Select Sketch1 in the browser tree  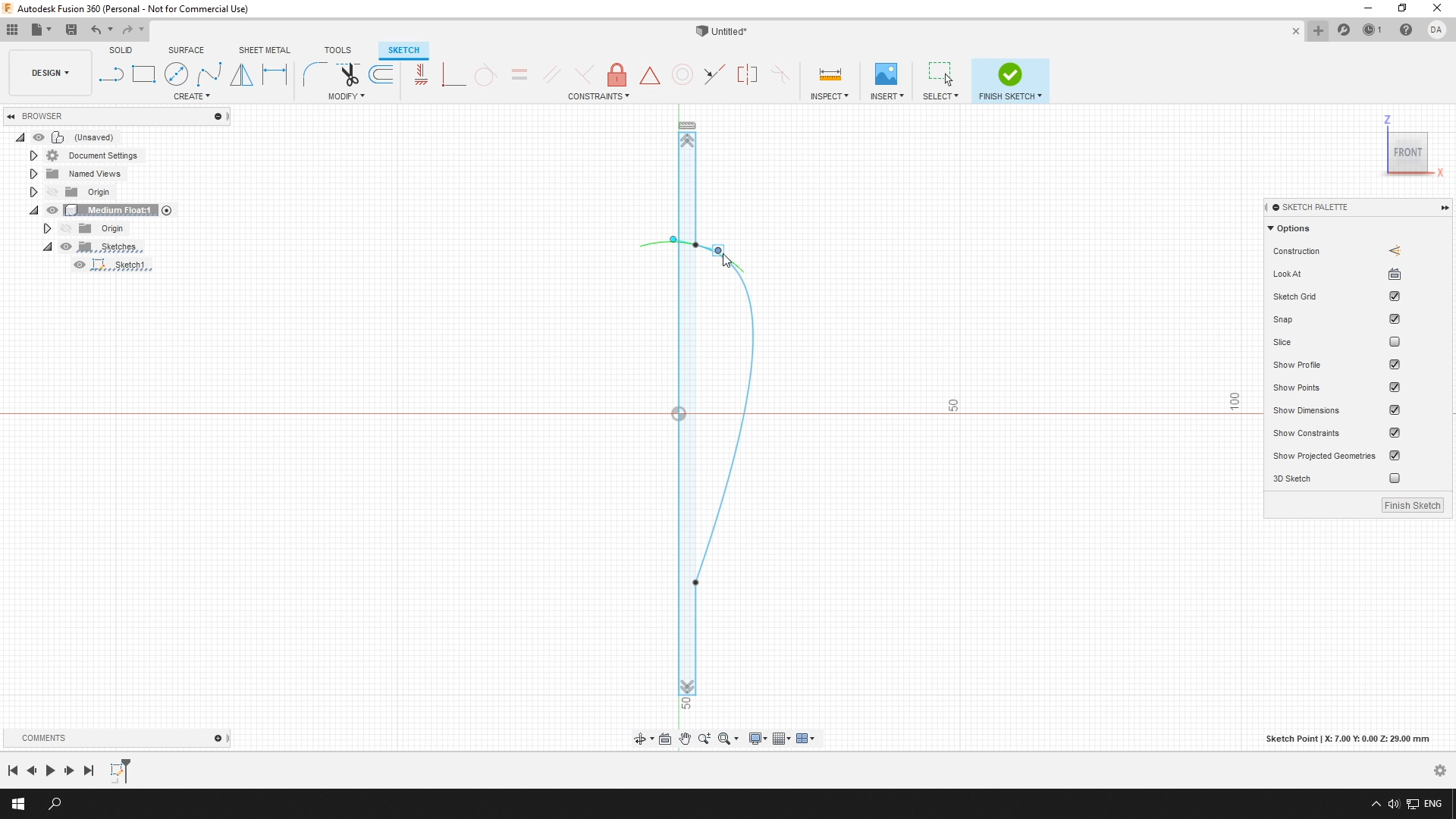coord(129,264)
